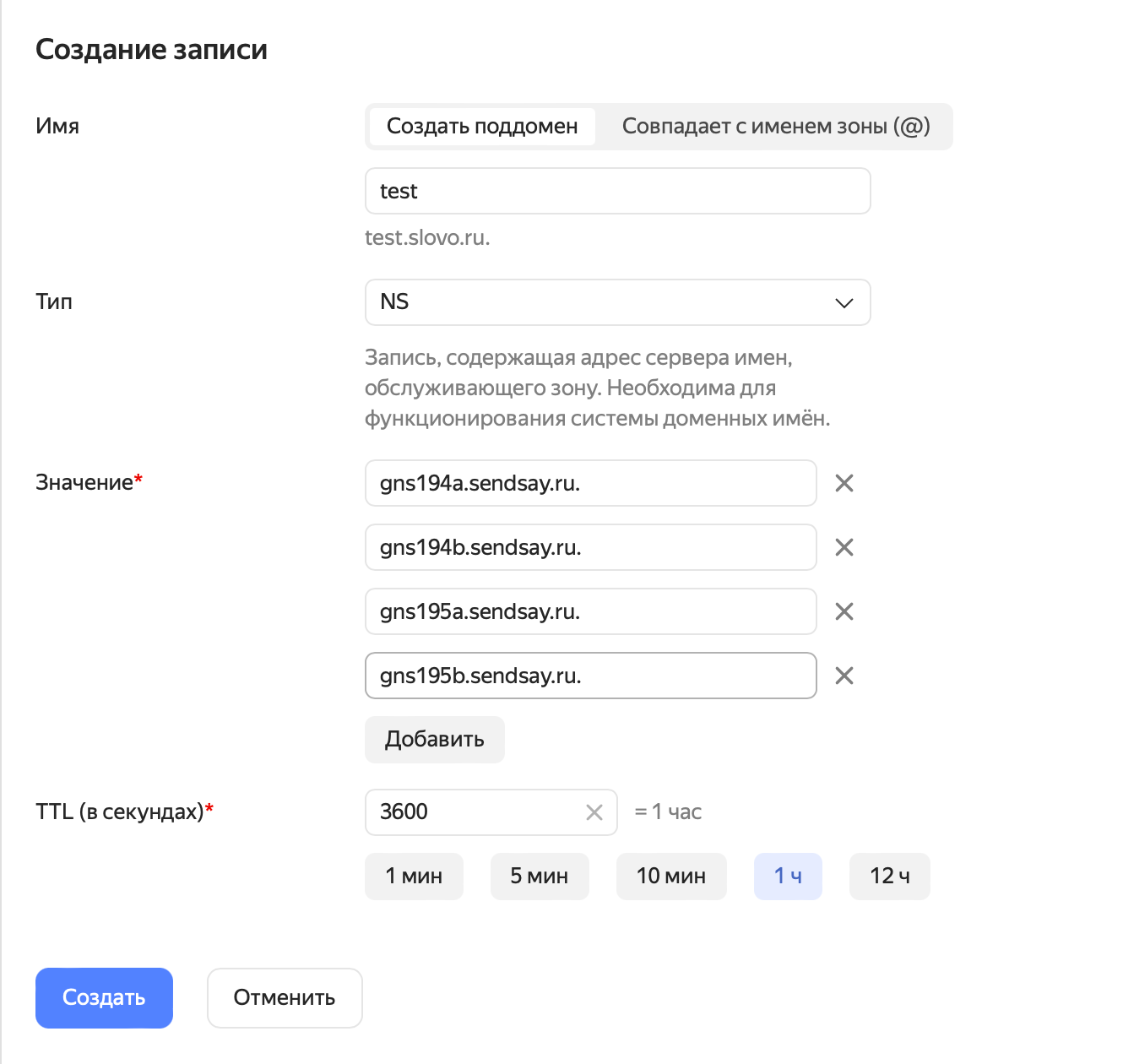This screenshot has width=1123, height=1064.
Task: Delete the gns194b.sendsay.ru. value entry
Action: coord(844,547)
